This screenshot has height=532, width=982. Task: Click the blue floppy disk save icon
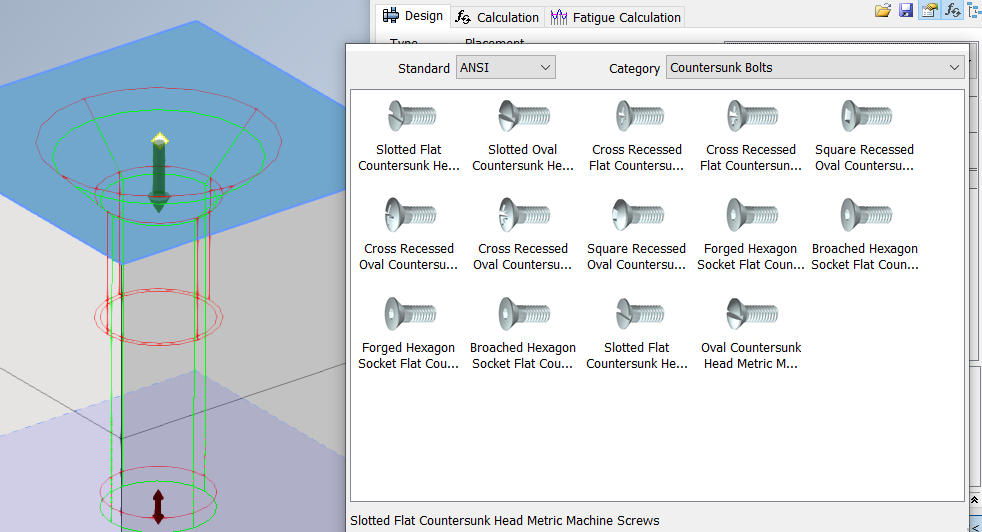click(x=906, y=10)
